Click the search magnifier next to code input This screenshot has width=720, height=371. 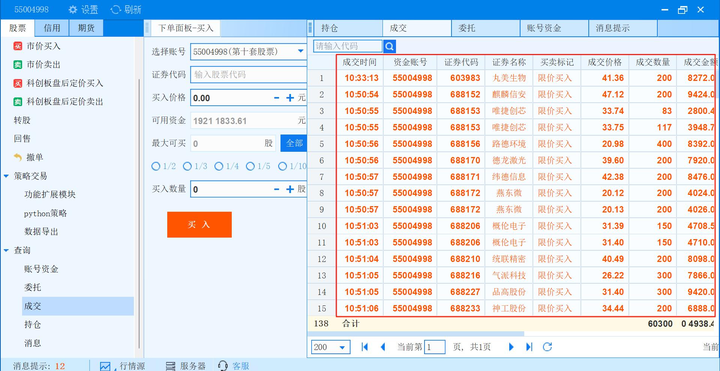click(390, 46)
